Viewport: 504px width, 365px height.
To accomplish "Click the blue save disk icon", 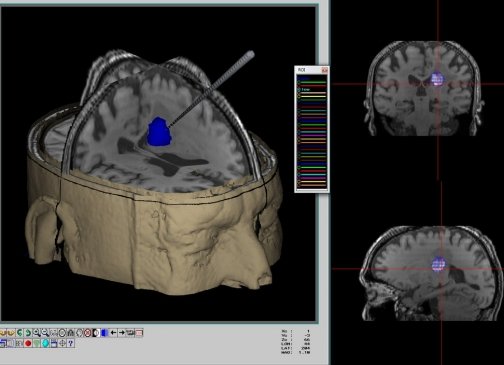I will 54,343.
